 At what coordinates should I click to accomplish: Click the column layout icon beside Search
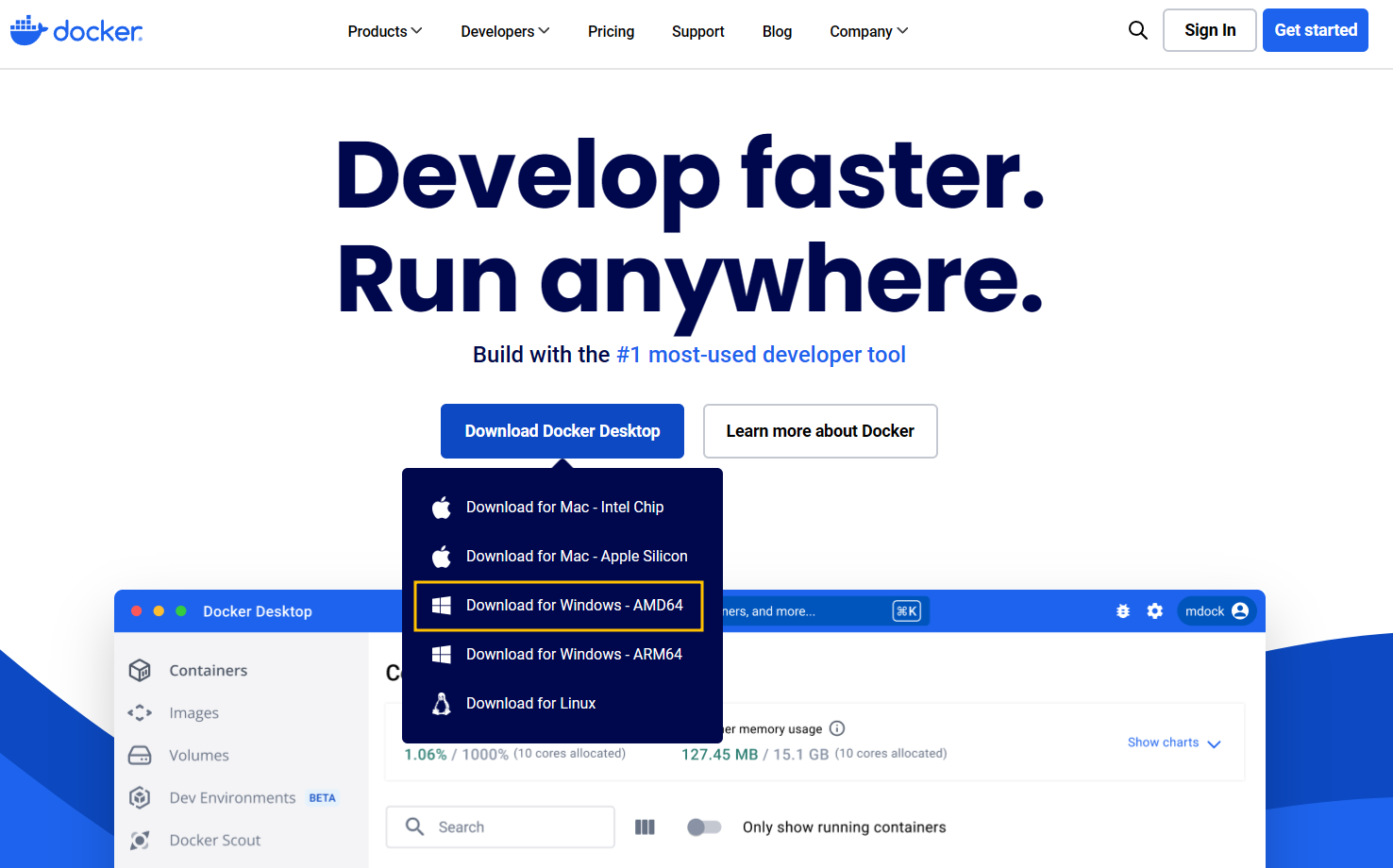[645, 827]
